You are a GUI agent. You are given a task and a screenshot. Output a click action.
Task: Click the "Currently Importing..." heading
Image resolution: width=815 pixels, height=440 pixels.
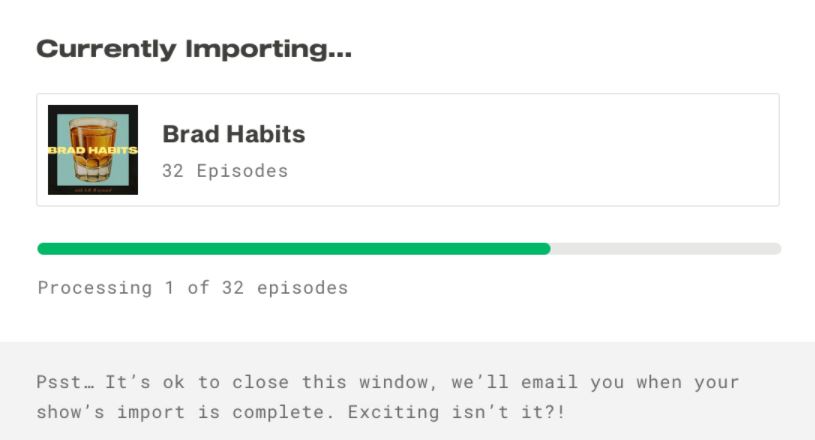(x=194, y=48)
